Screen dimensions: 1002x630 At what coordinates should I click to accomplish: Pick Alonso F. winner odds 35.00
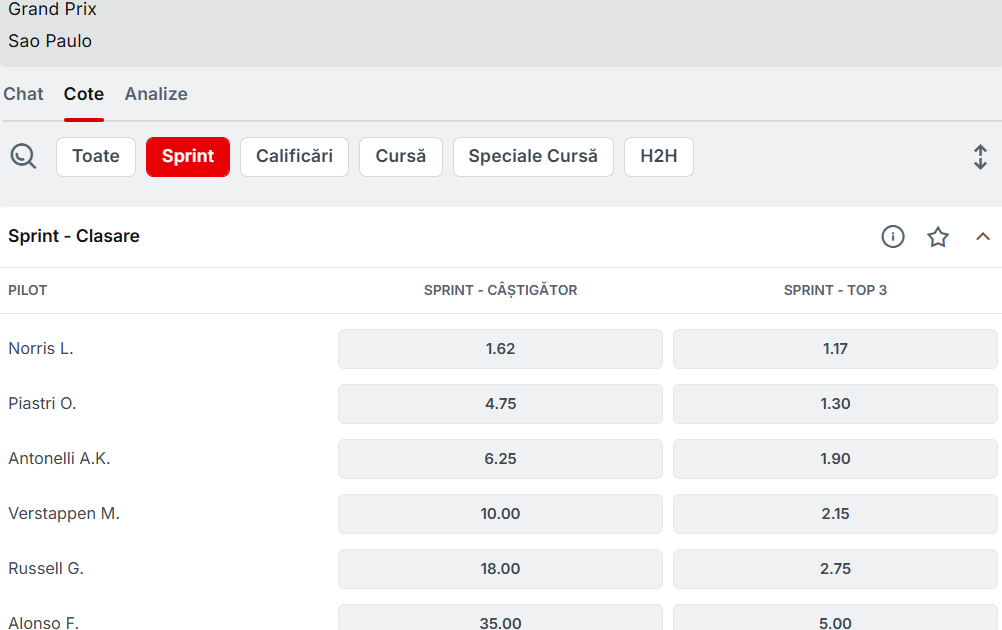500,620
